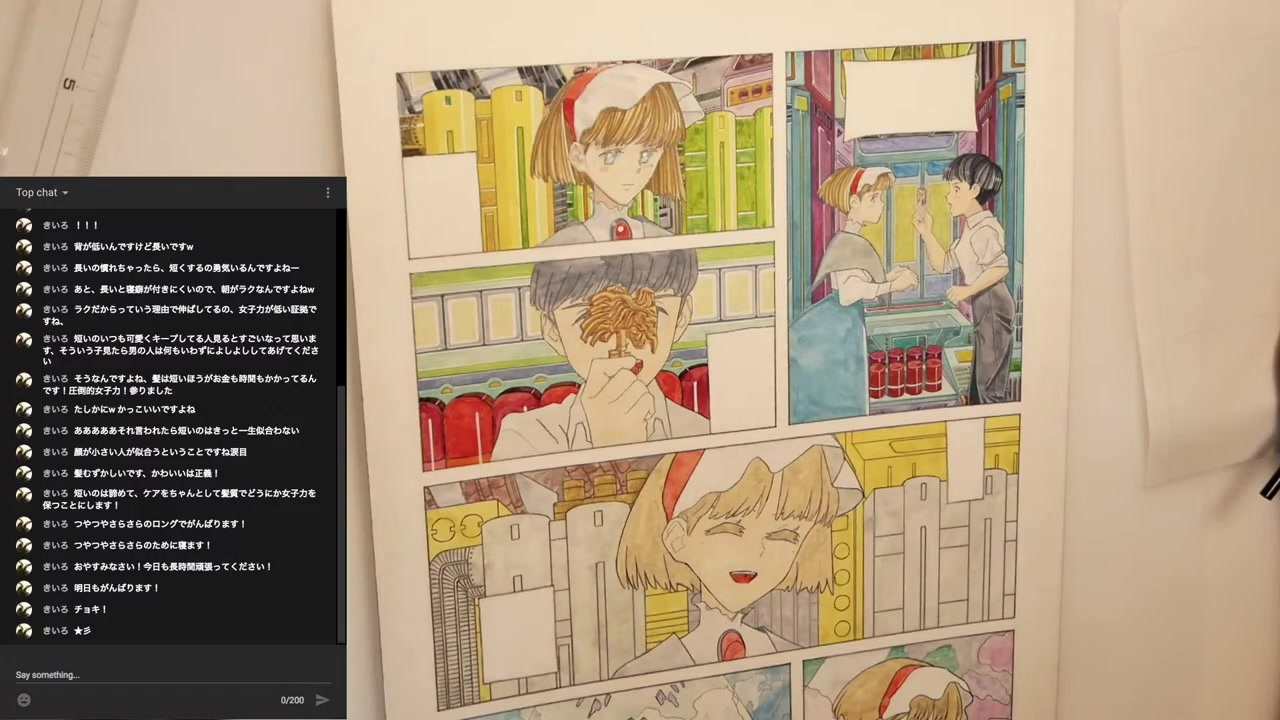Focus the "Say something..." chat input
The height and width of the screenshot is (720, 1280).
click(x=172, y=675)
